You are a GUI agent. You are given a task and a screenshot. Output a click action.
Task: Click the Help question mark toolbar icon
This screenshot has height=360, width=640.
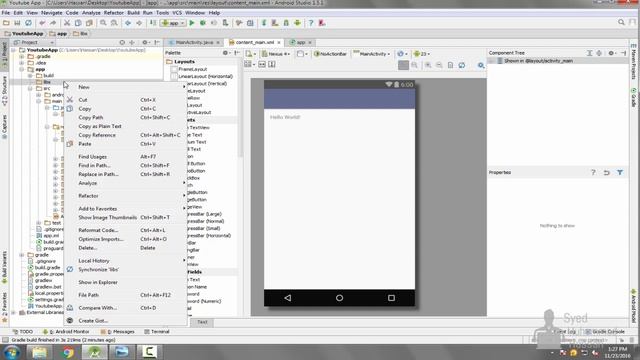tap(311, 23)
